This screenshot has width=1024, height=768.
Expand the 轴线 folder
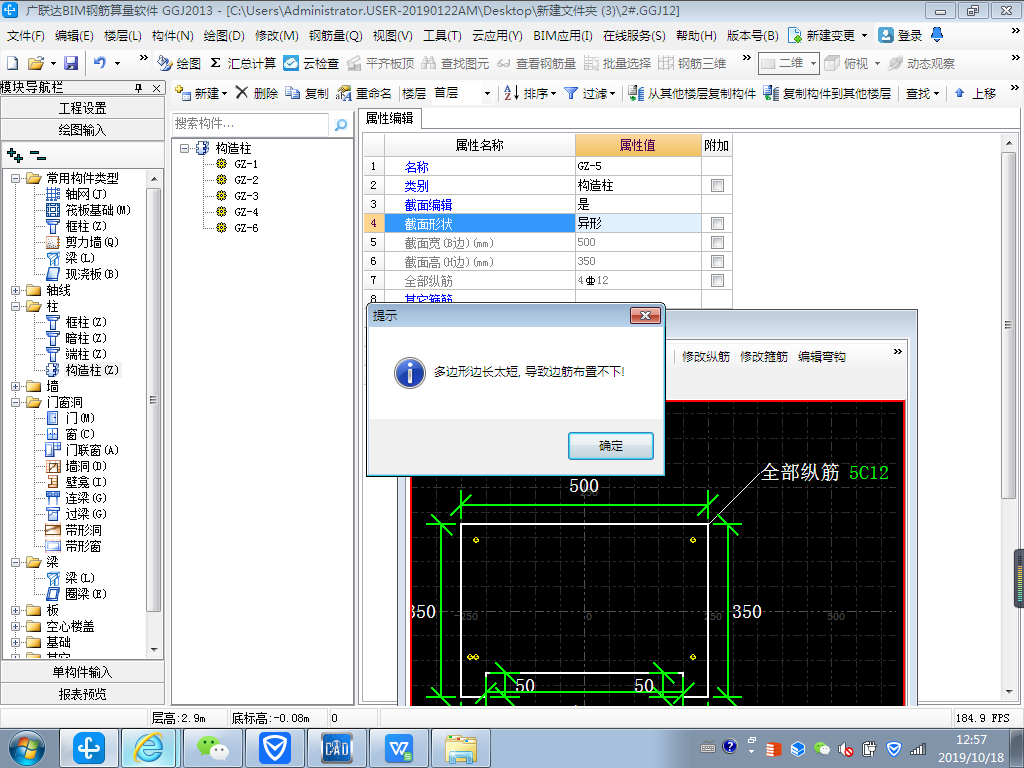pos(16,290)
